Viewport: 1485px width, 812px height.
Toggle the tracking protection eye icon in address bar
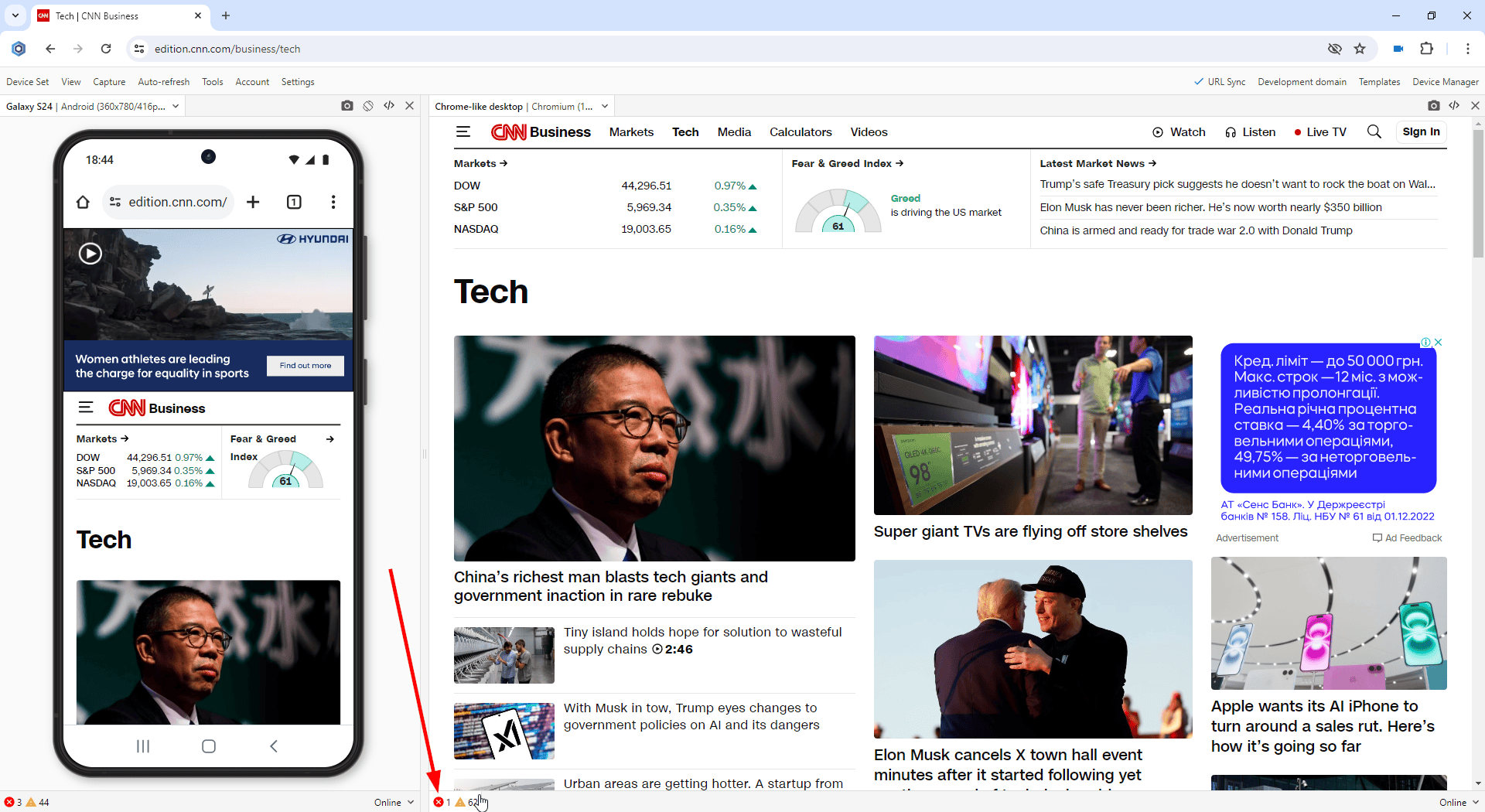(1334, 49)
